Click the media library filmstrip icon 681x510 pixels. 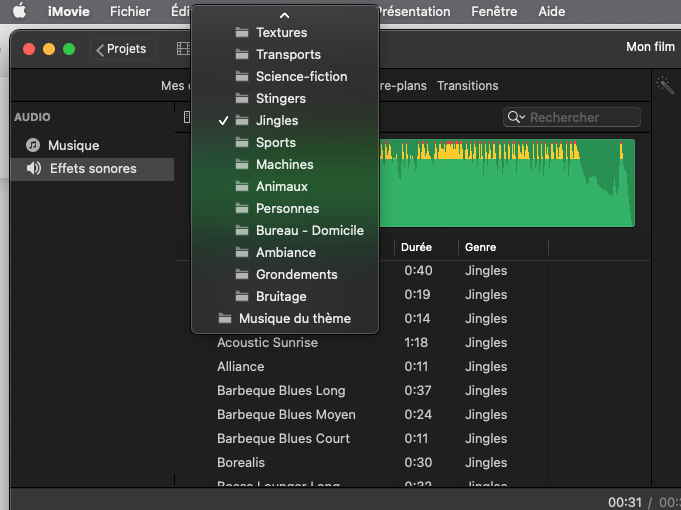tap(182, 48)
